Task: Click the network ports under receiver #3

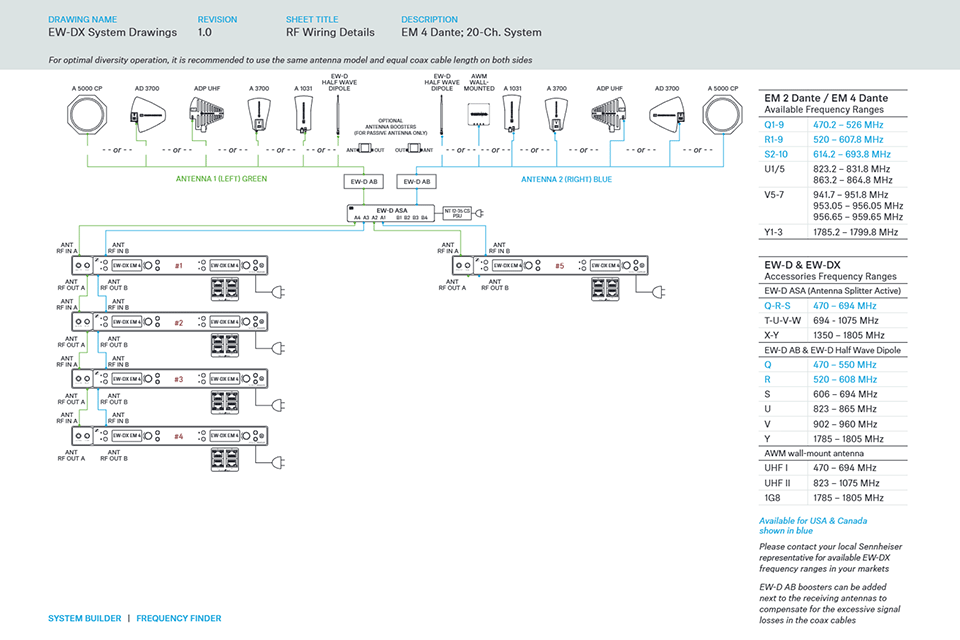Action: (225, 402)
